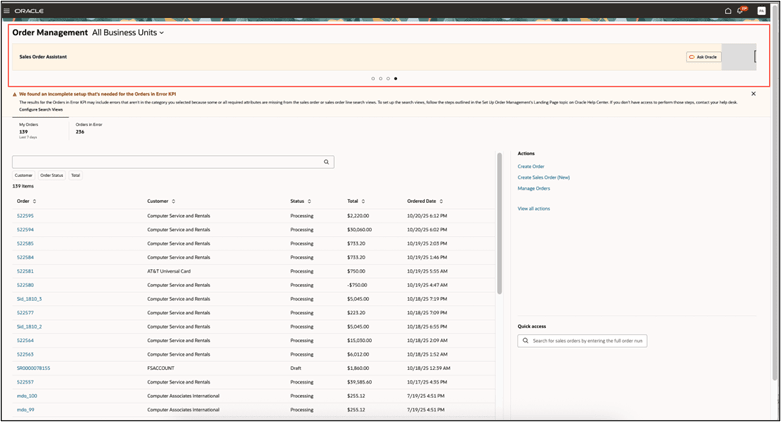
Task: Sort by Status column arrows
Action: pyautogui.click(x=309, y=201)
